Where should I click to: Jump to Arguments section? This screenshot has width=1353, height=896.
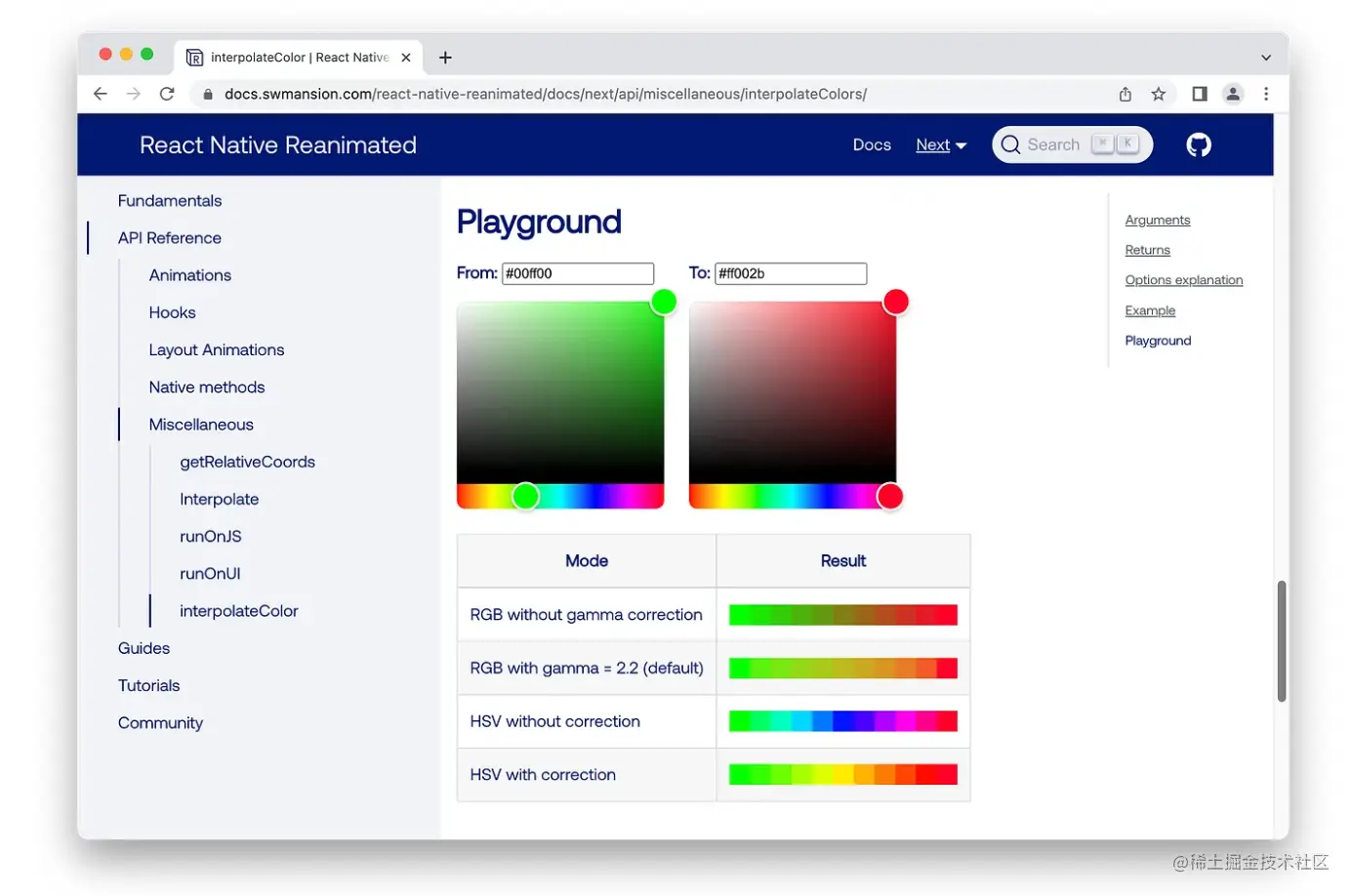(1158, 220)
